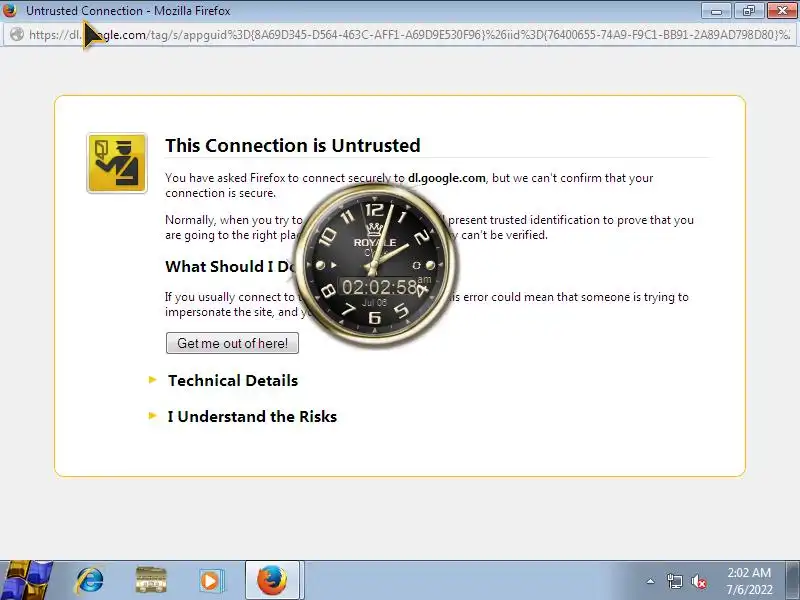Viewport: 800px width, 600px height.
Task: Click the Royale analog clock gadget
Action: 376,265
